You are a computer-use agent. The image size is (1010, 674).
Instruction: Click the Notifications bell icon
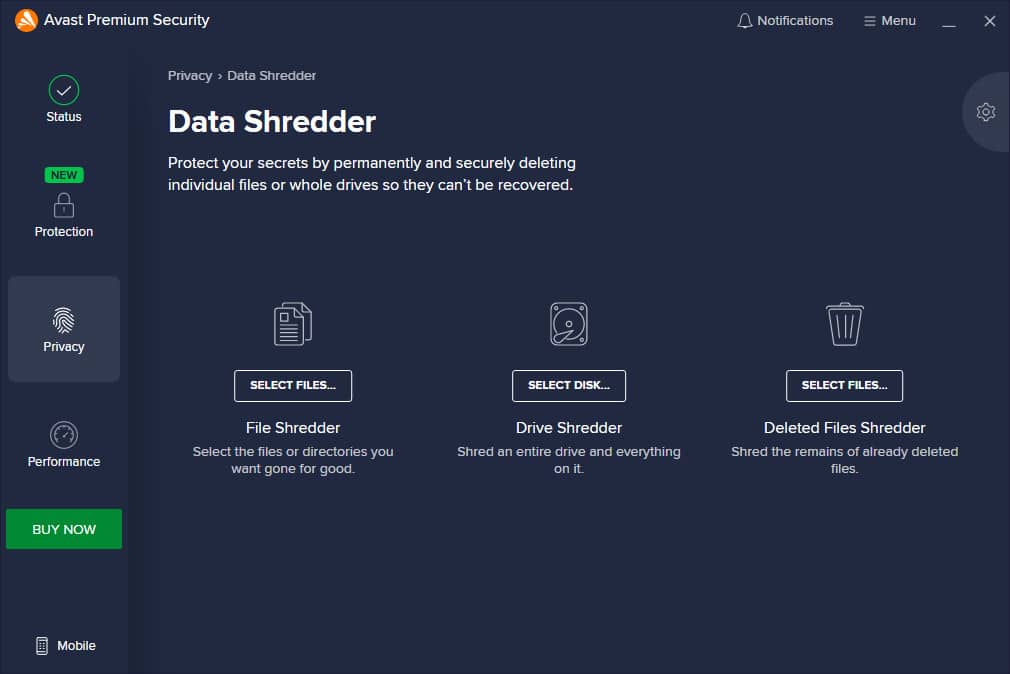coord(745,21)
